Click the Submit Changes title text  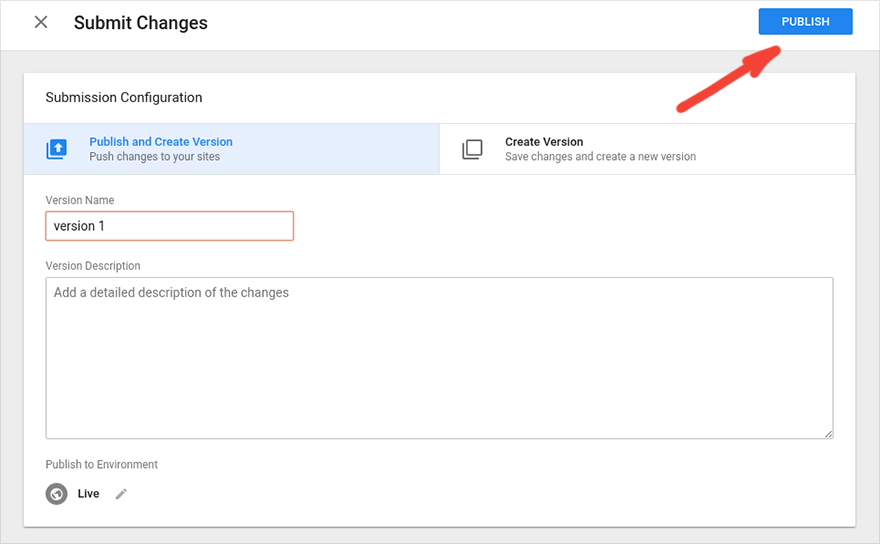coord(141,23)
